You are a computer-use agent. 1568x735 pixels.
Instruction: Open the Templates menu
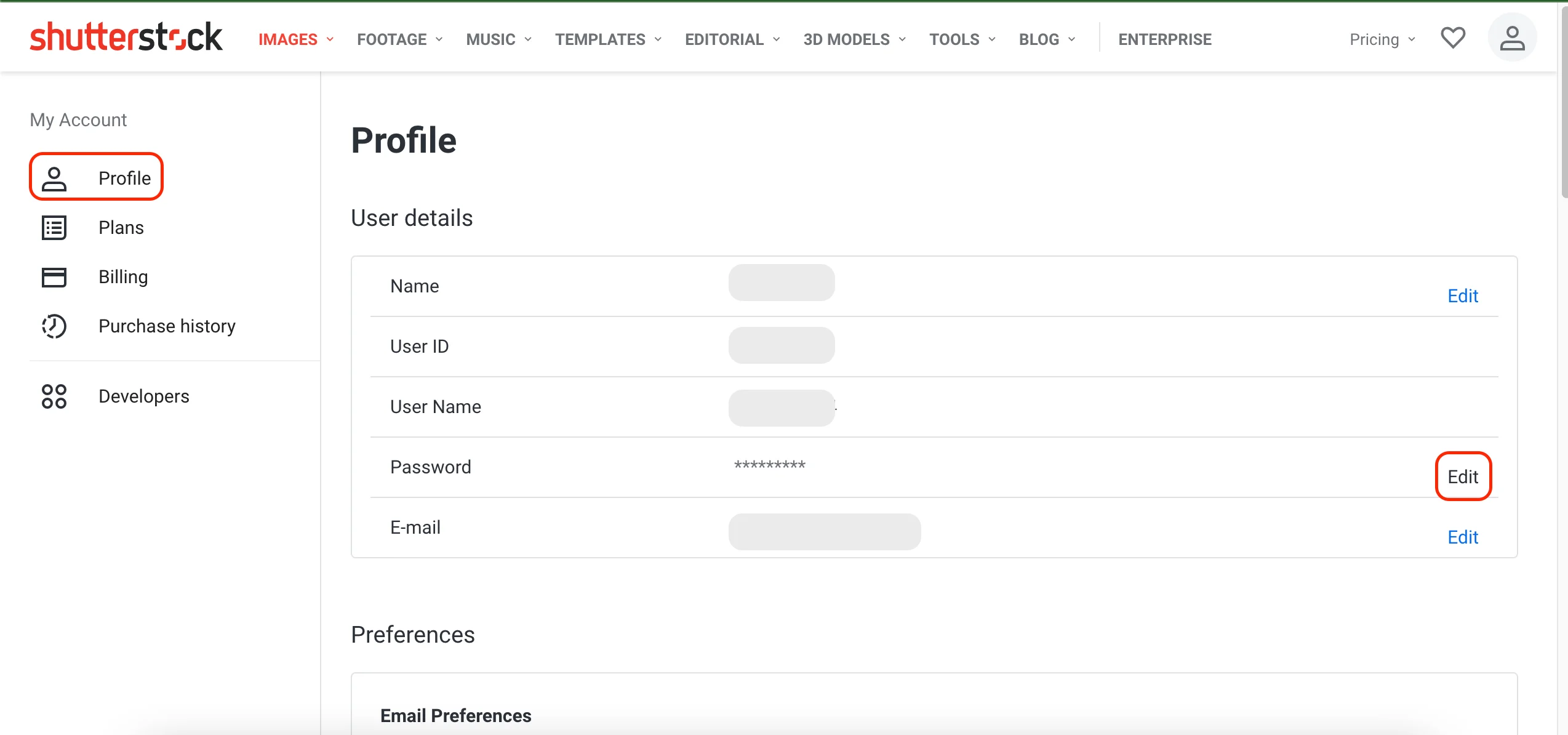(x=608, y=39)
